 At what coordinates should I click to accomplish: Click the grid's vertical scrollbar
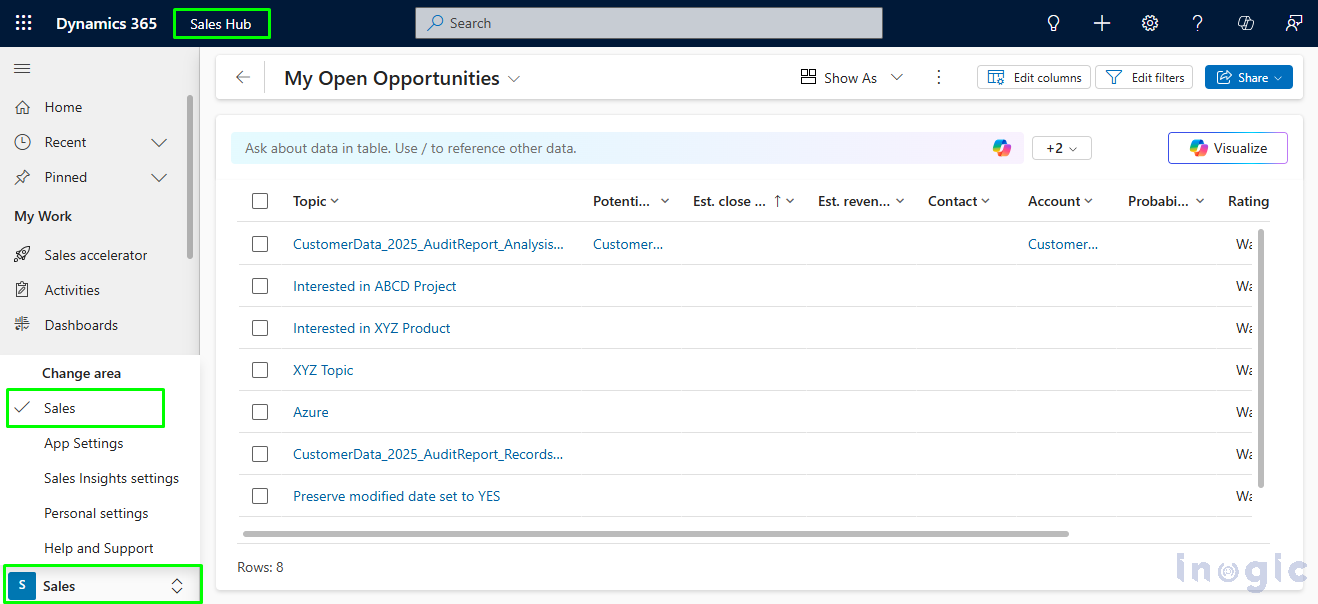(x=1261, y=358)
